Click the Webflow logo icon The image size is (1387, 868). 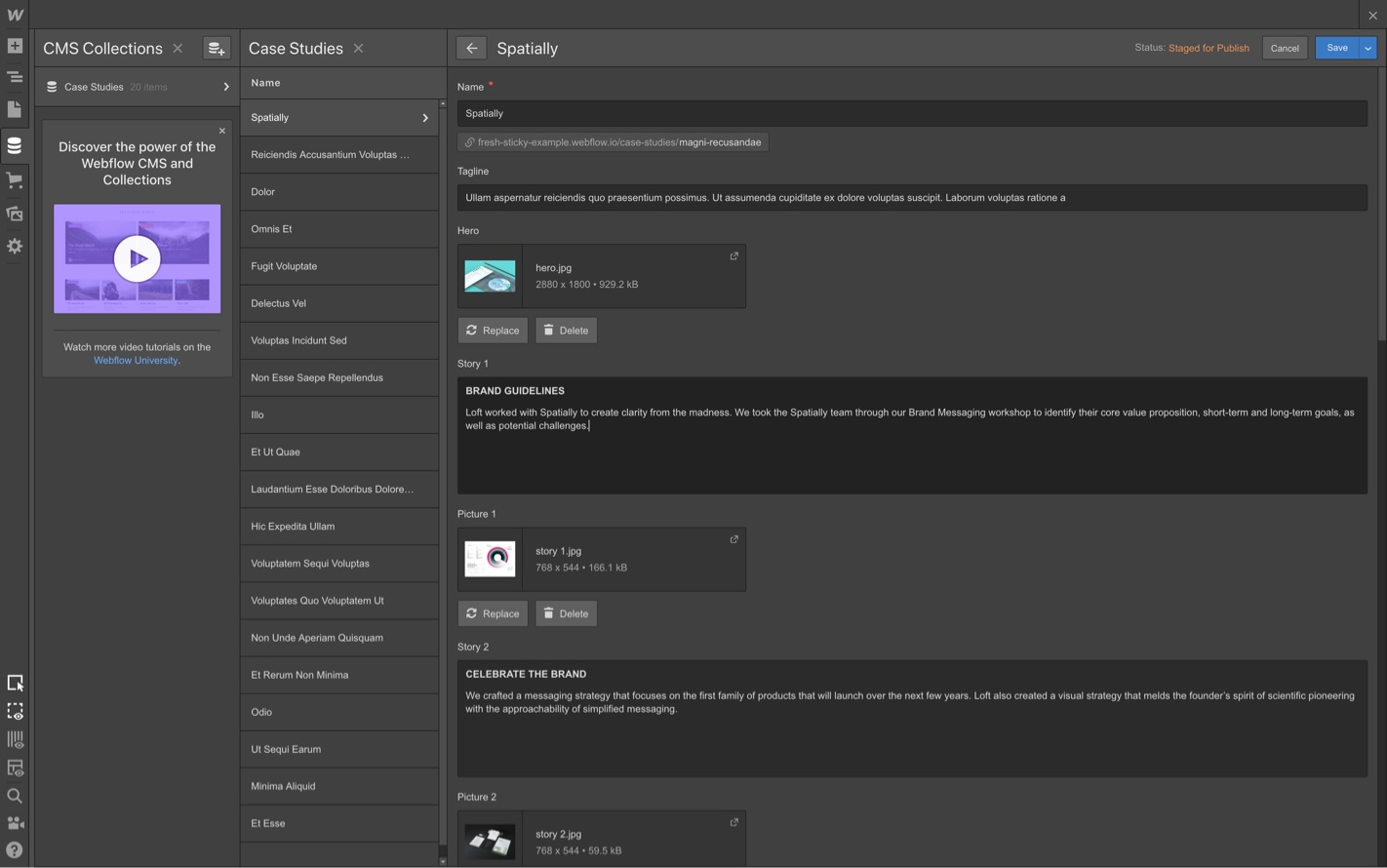(x=15, y=15)
